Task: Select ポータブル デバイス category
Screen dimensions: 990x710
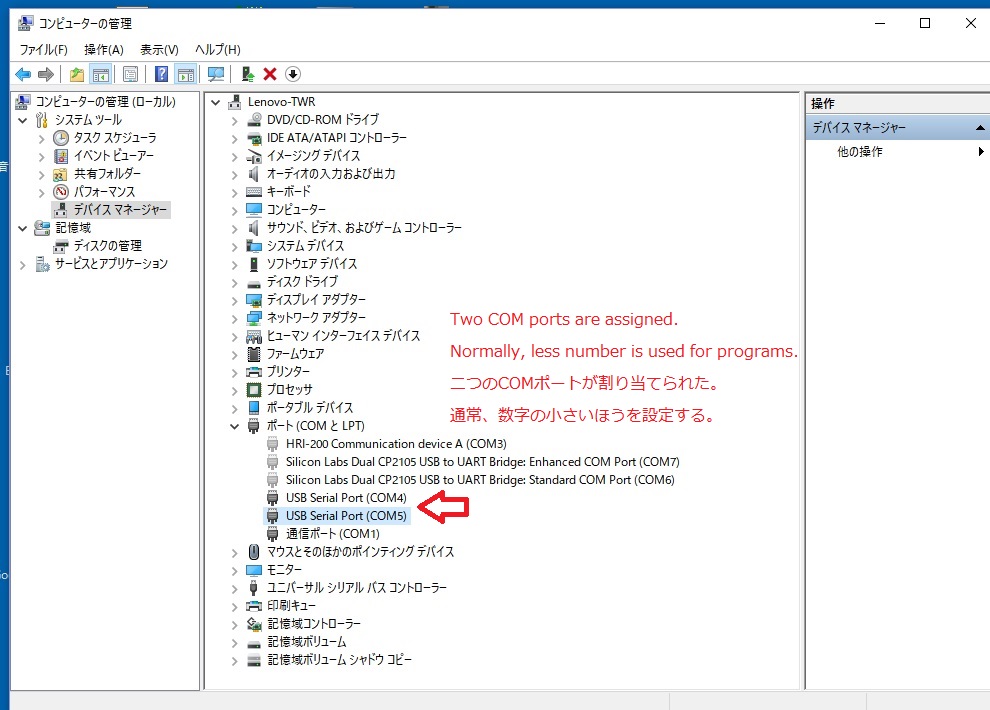Action: (x=309, y=408)
